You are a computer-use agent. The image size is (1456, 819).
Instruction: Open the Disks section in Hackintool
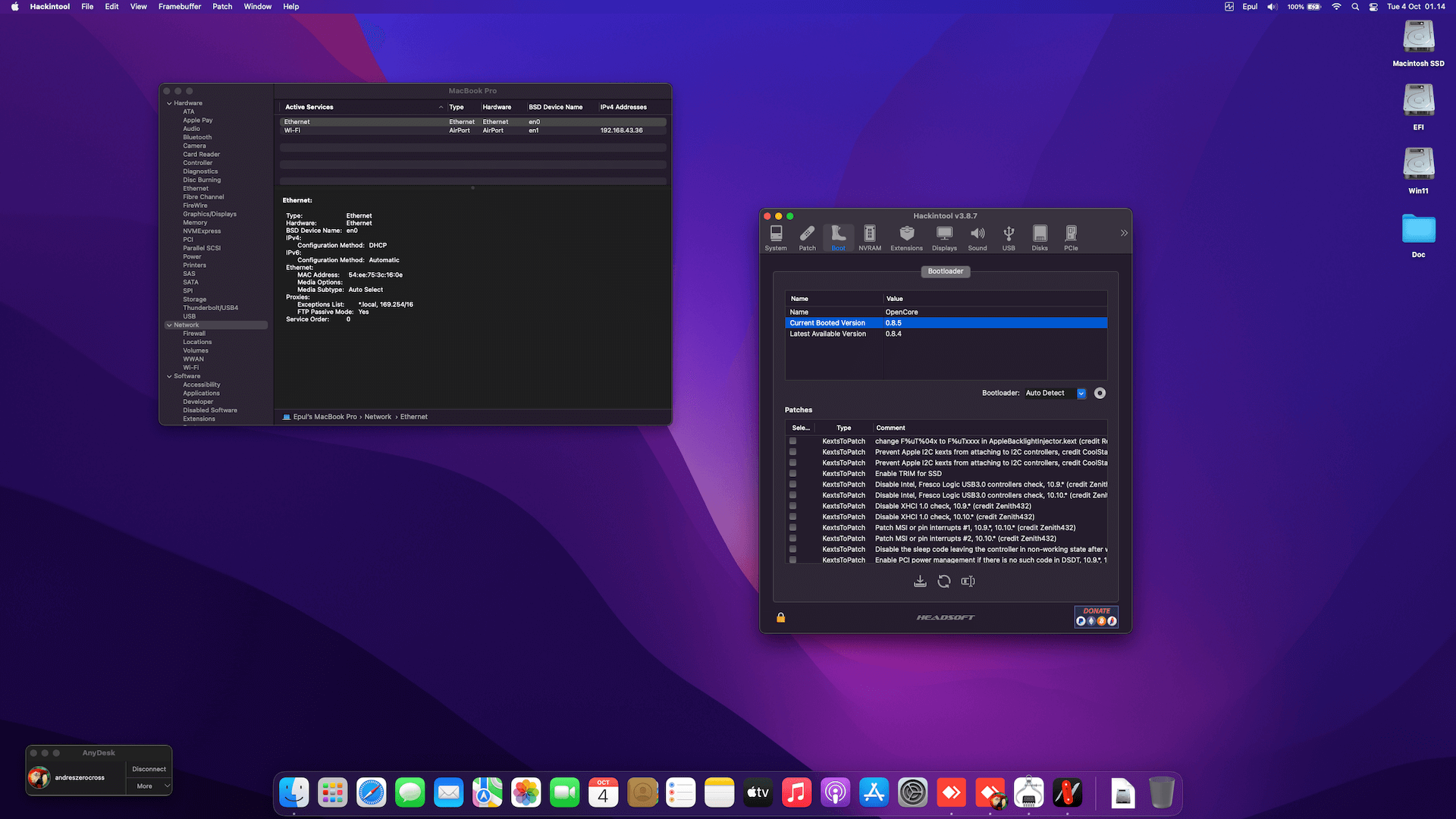(x=1040, y=237)
